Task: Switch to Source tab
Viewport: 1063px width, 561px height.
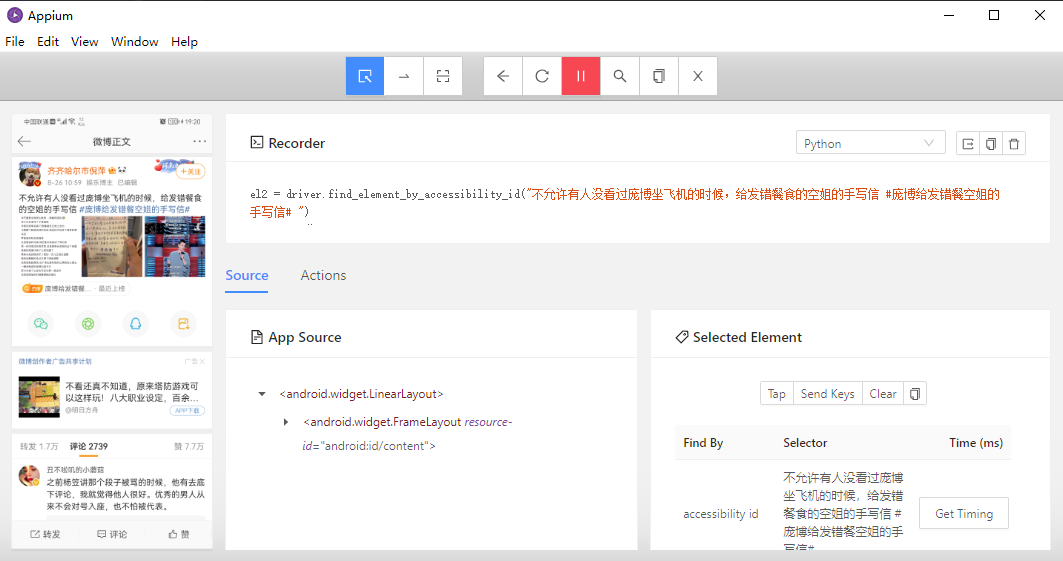Action: pos(247,275)
